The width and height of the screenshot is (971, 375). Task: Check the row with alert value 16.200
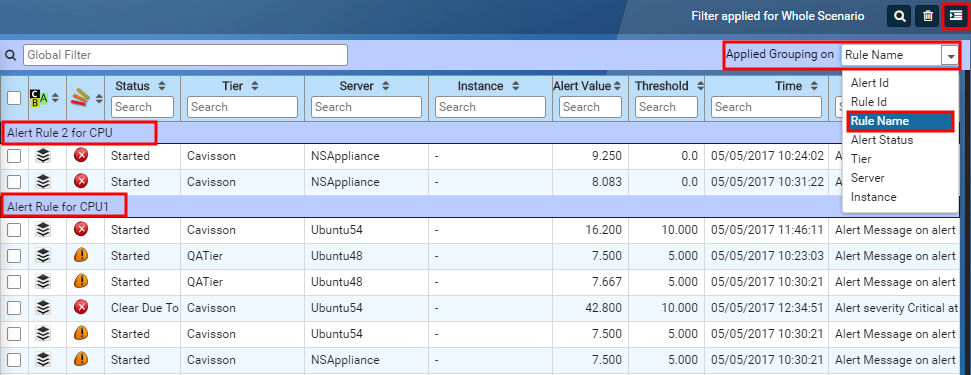(x=14, y=230)
